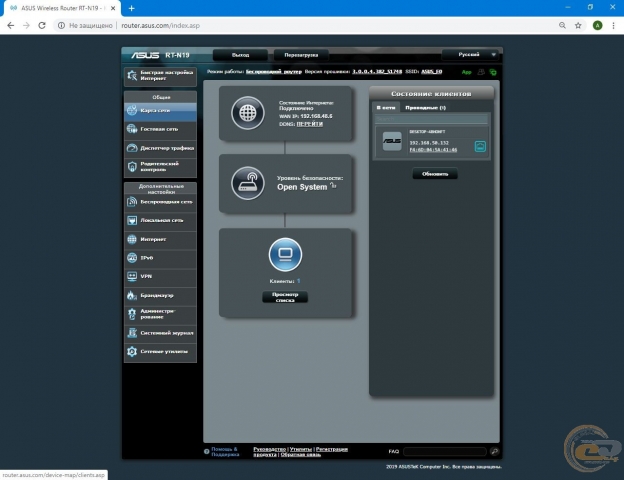Open the operation mode wireless router link

click(x=273, y=72)
